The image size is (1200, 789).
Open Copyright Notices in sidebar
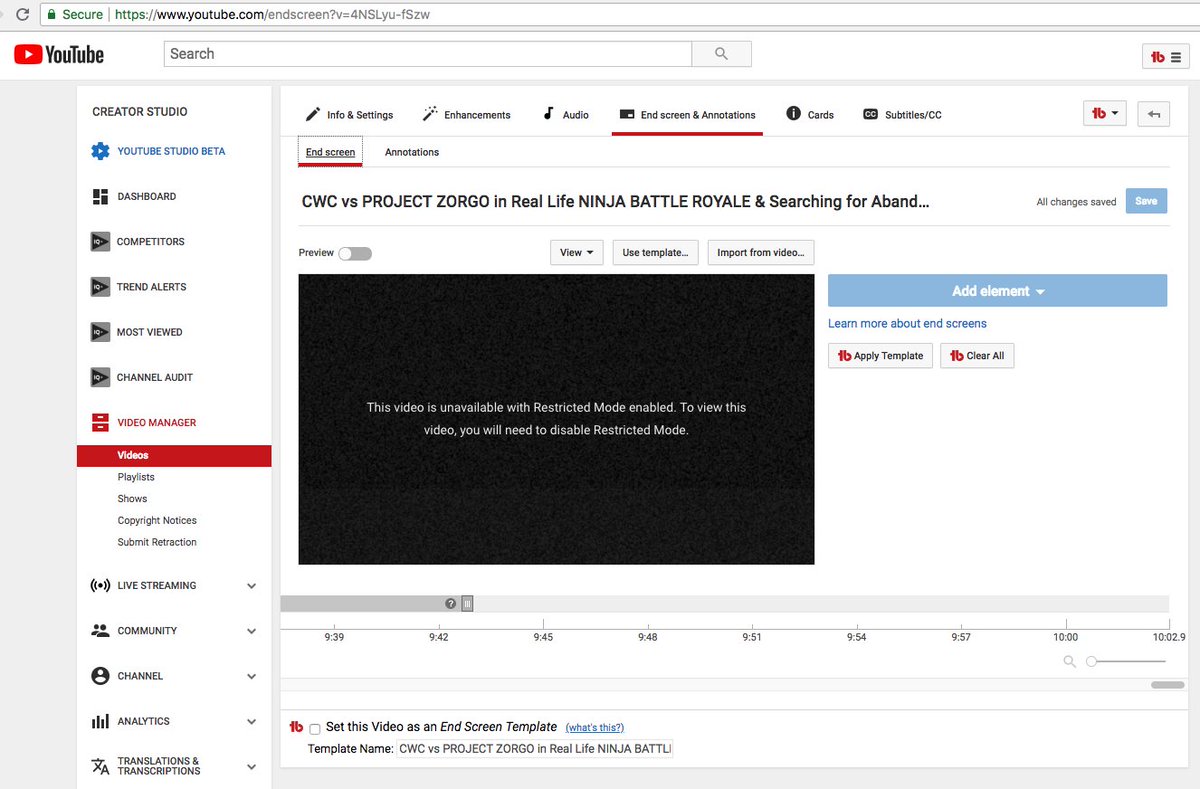[157, 521]
